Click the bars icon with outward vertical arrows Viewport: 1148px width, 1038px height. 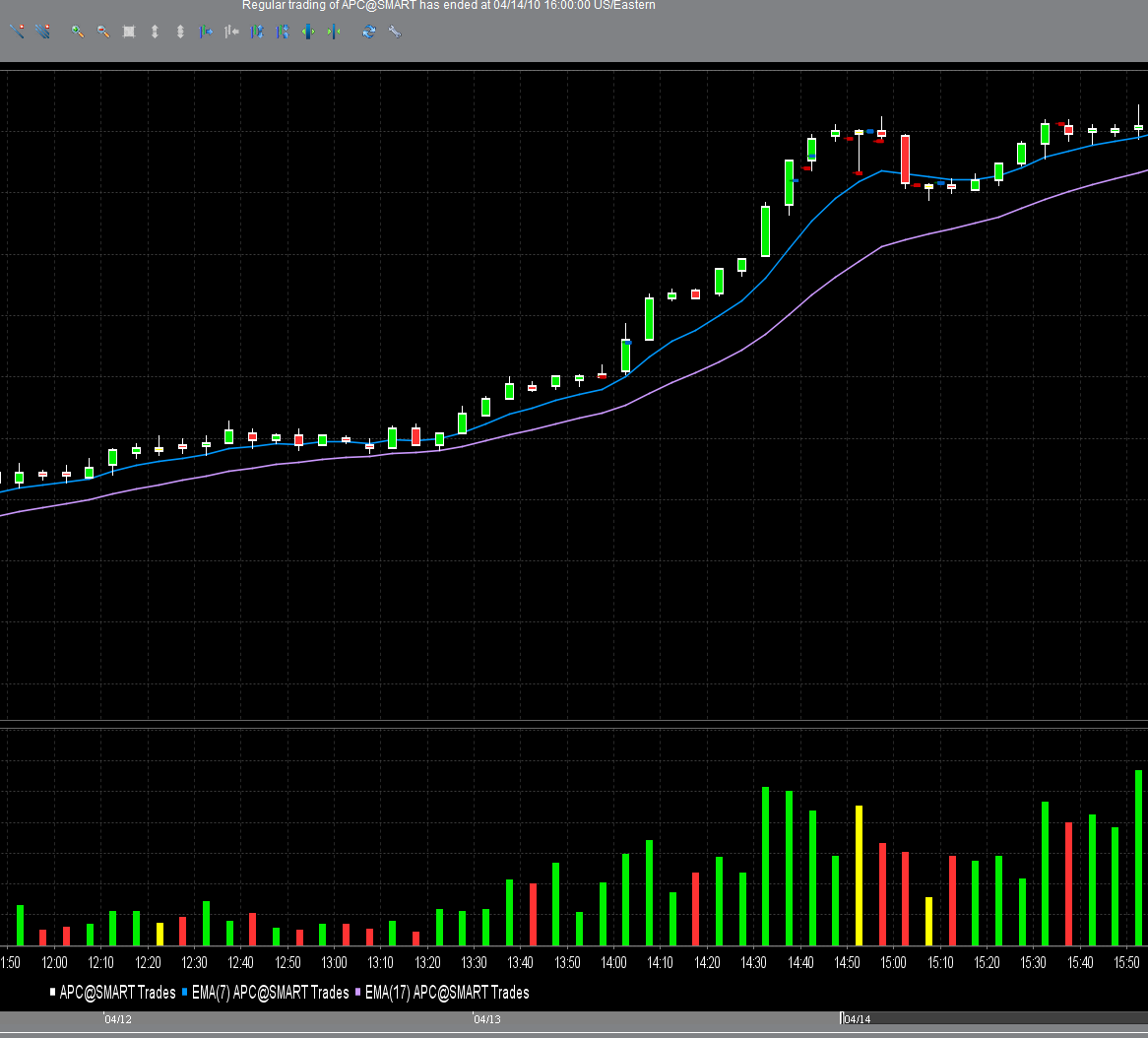[257, 32]
